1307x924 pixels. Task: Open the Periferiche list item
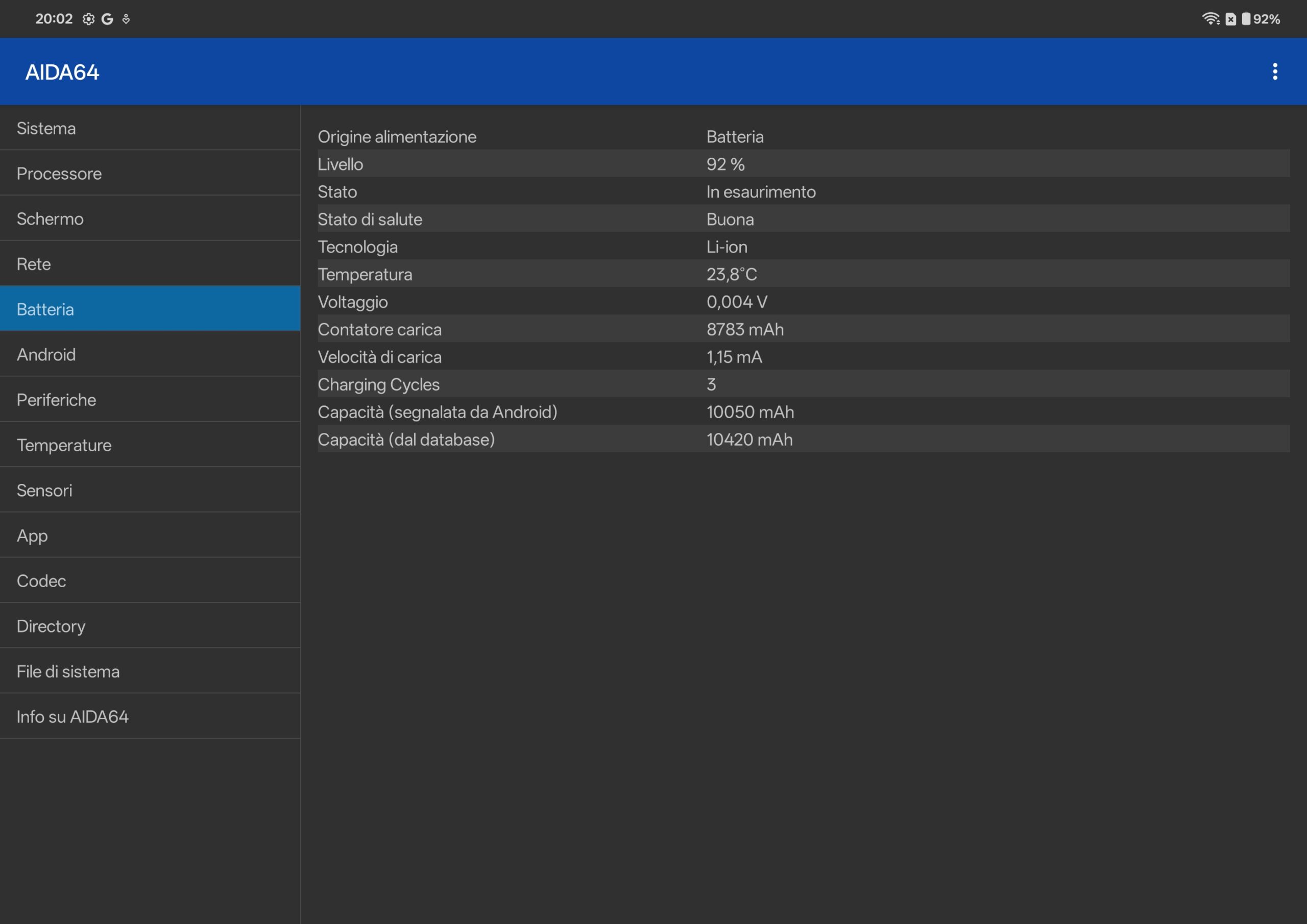coord(150,400)
